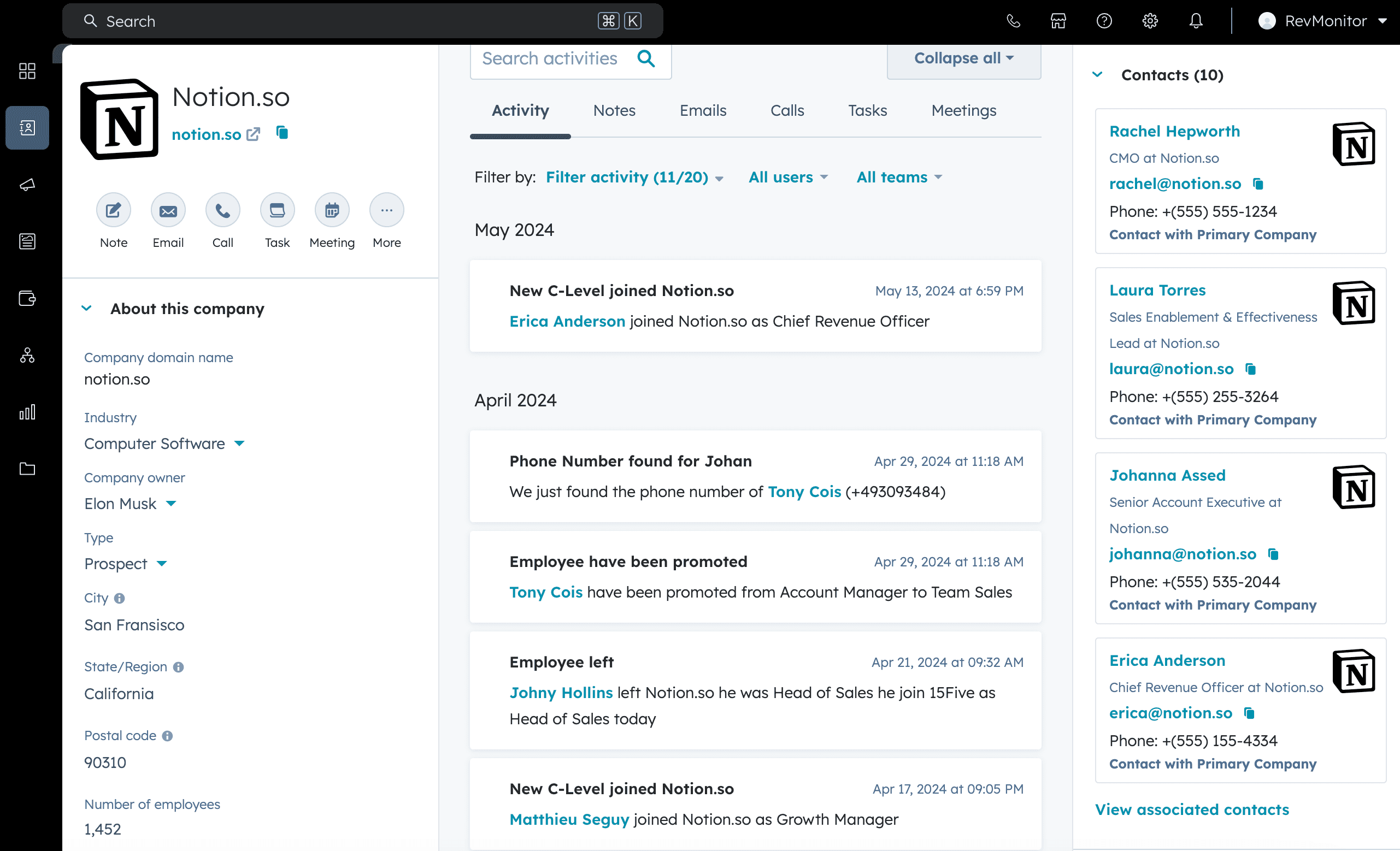1400x851 pixels.
Task: Open the marketing megaphone icon in sidebar
Action: click(27, 185)
